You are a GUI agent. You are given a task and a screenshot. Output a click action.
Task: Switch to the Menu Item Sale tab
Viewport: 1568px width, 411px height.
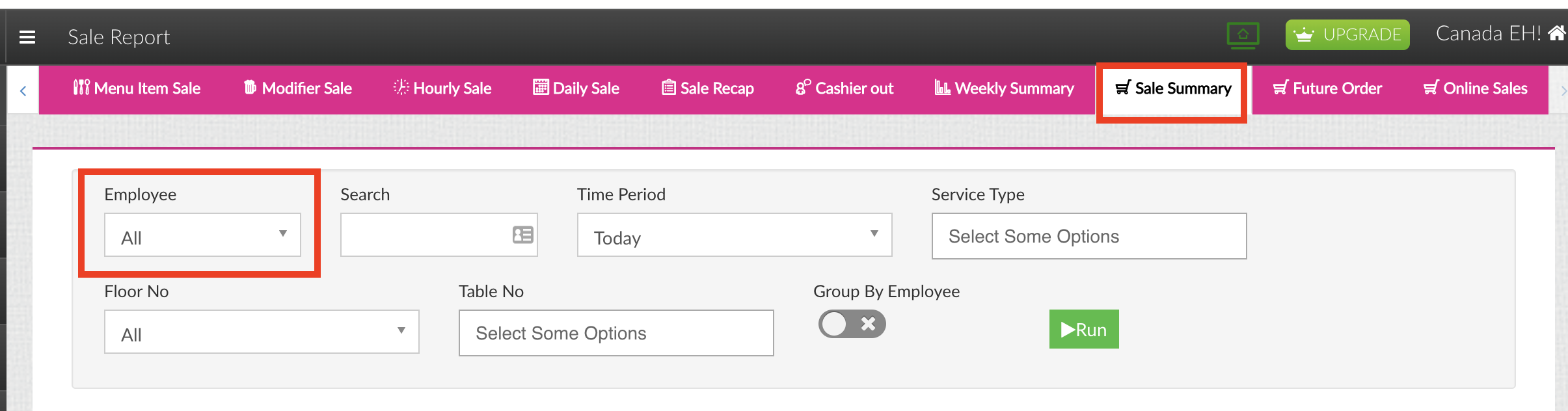click(137, 88)
